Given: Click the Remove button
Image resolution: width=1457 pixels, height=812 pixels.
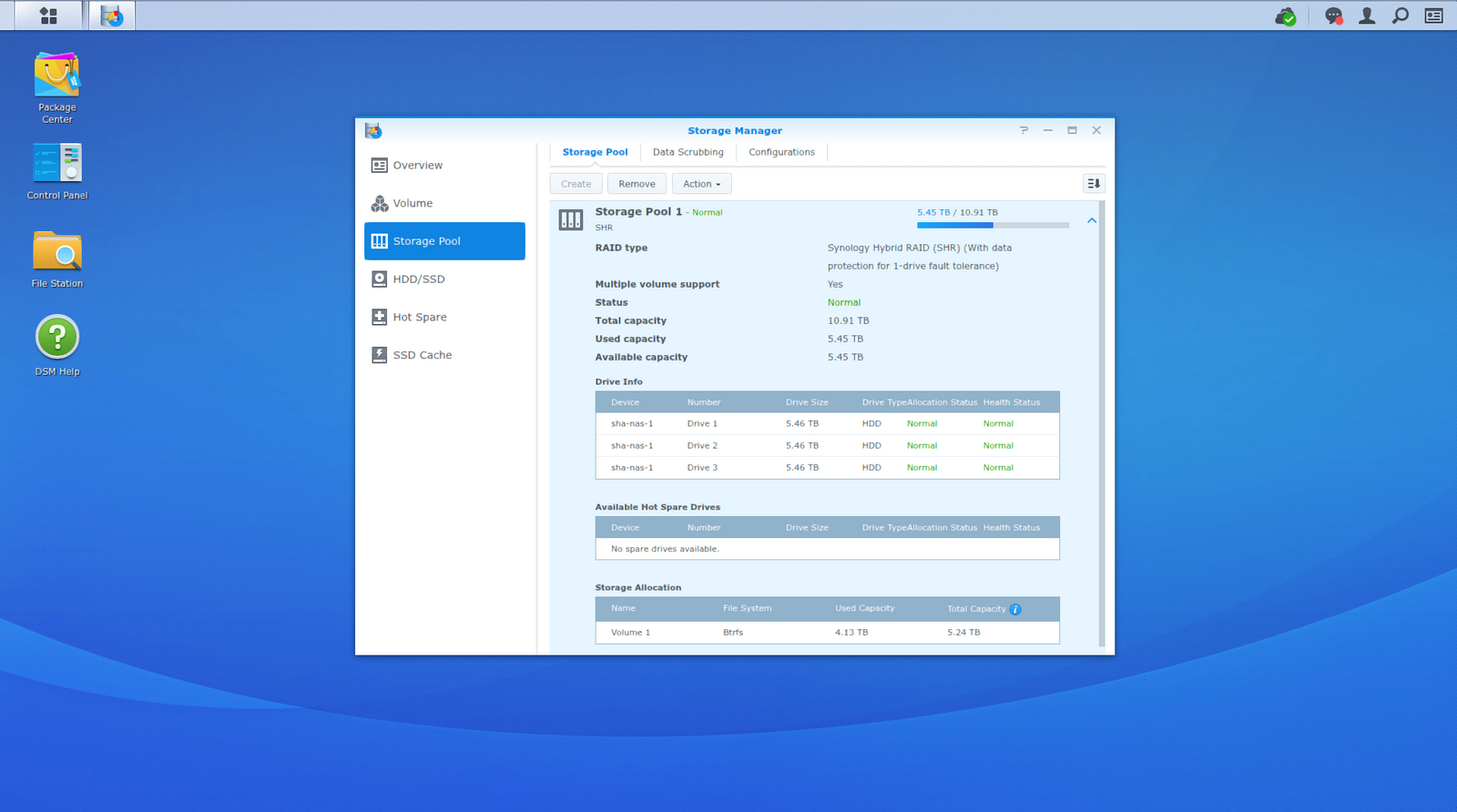Looking at the screenshot, I should pos(637,184).
